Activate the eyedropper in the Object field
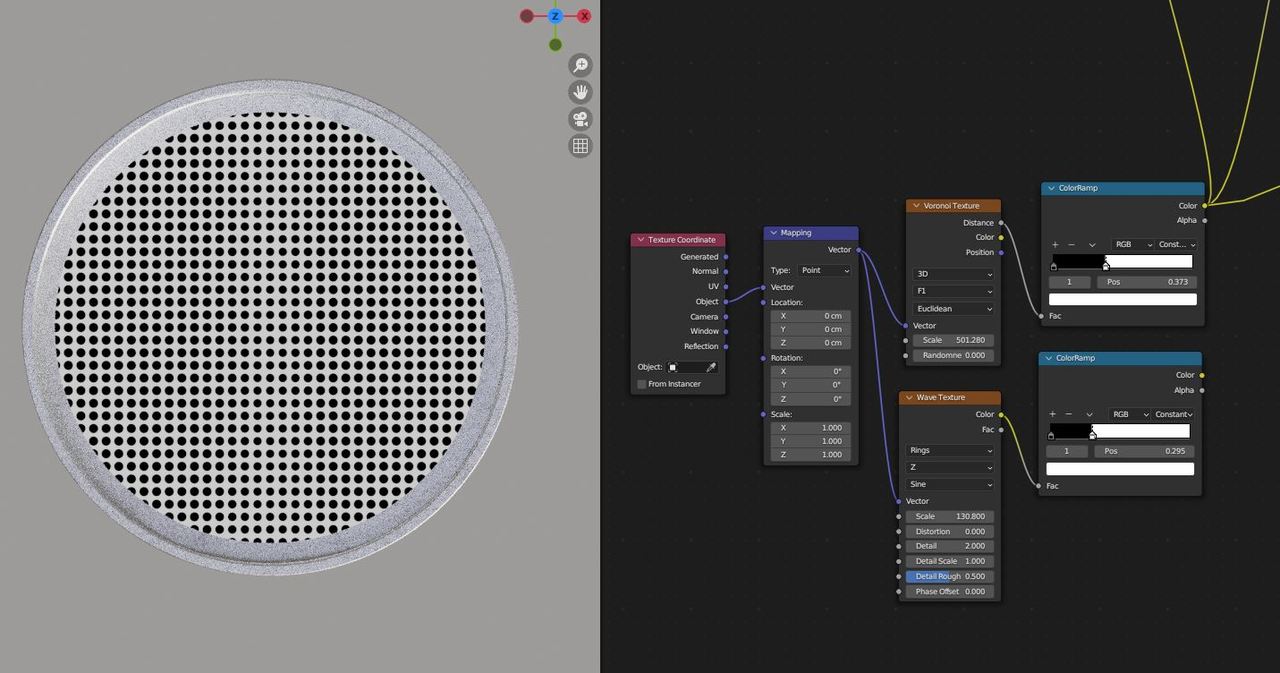Screen dimensions: 1280x673 (x=711, y=366)
